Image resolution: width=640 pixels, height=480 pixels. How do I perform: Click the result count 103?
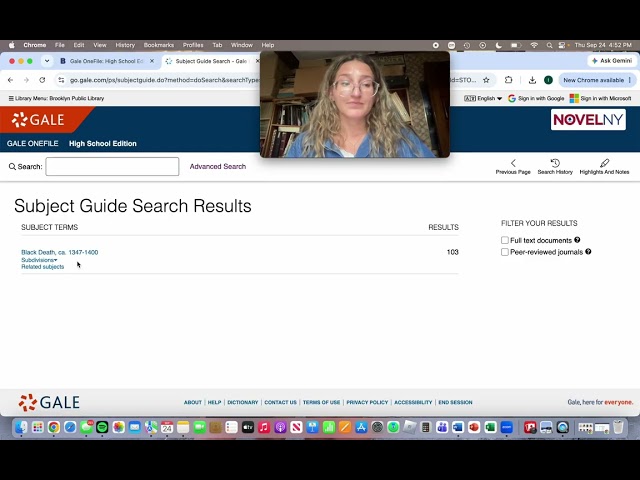click(452, 252)
